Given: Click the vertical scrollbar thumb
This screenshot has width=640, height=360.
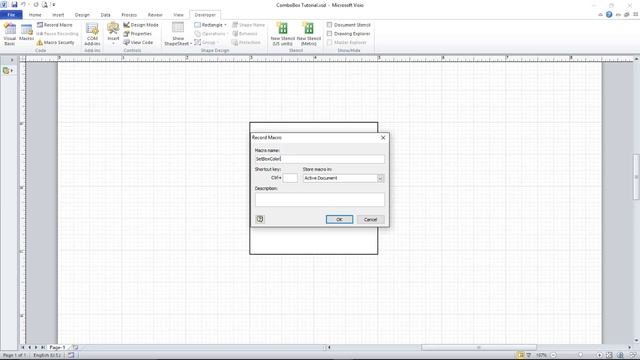Looking at the screenshot, I should coord(636,177).
